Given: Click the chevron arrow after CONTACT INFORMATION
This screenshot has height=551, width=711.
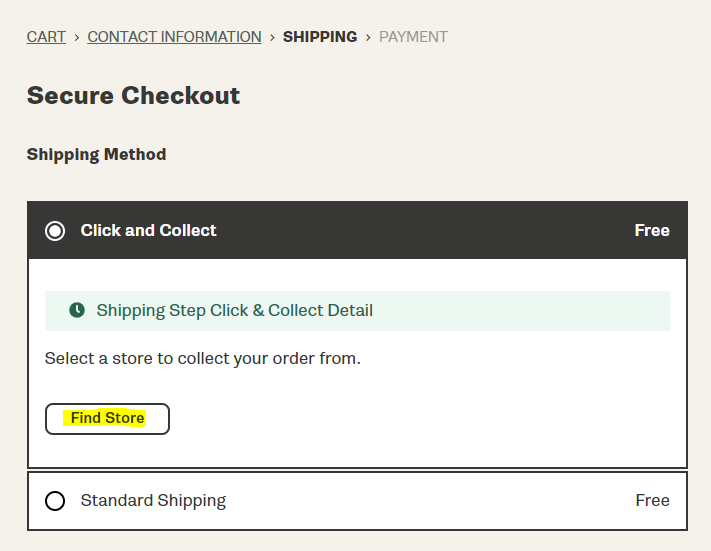Looking at the screenshot, I should tap(272, 37).
